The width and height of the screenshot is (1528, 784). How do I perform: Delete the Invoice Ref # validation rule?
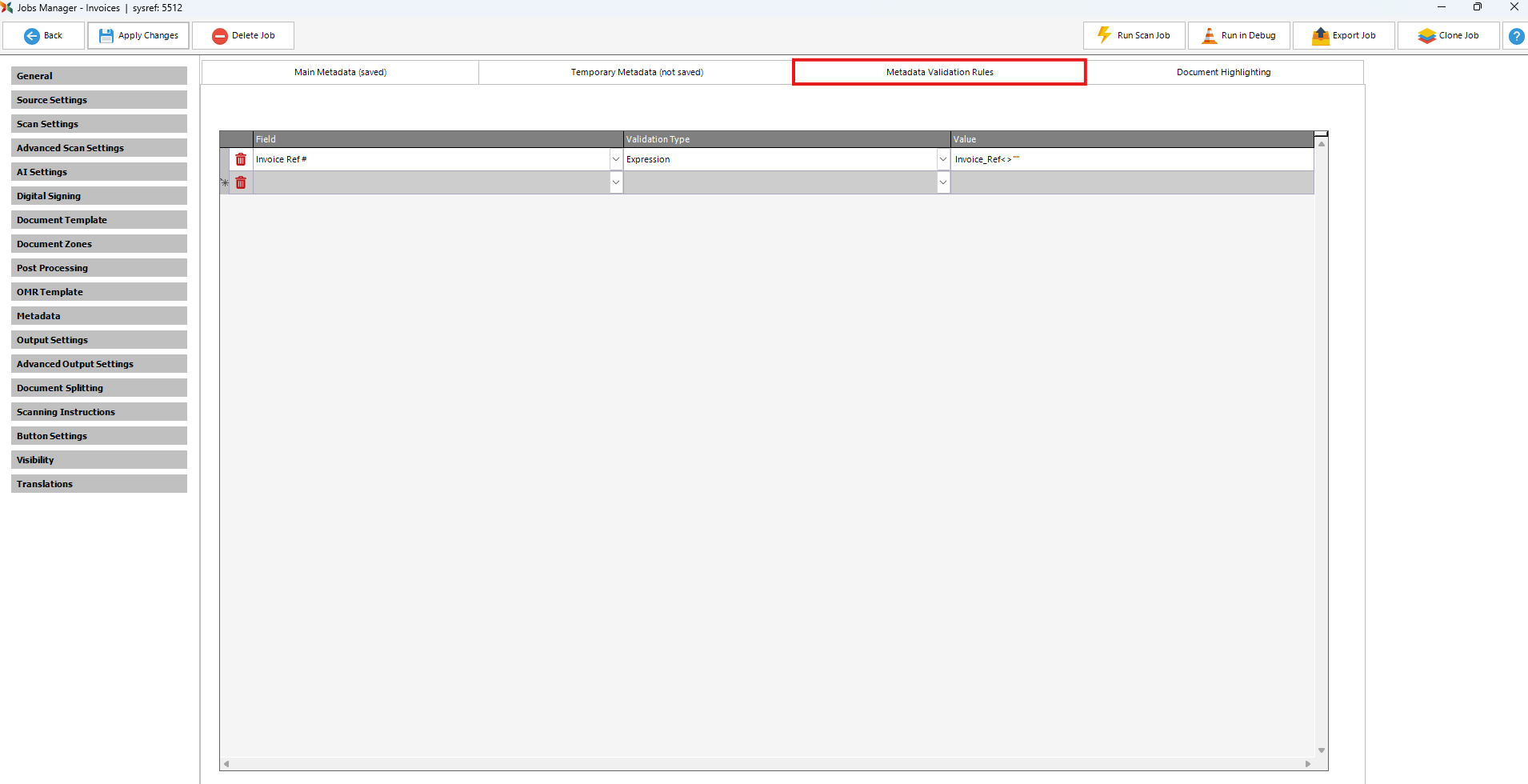[x=241, y=159]
